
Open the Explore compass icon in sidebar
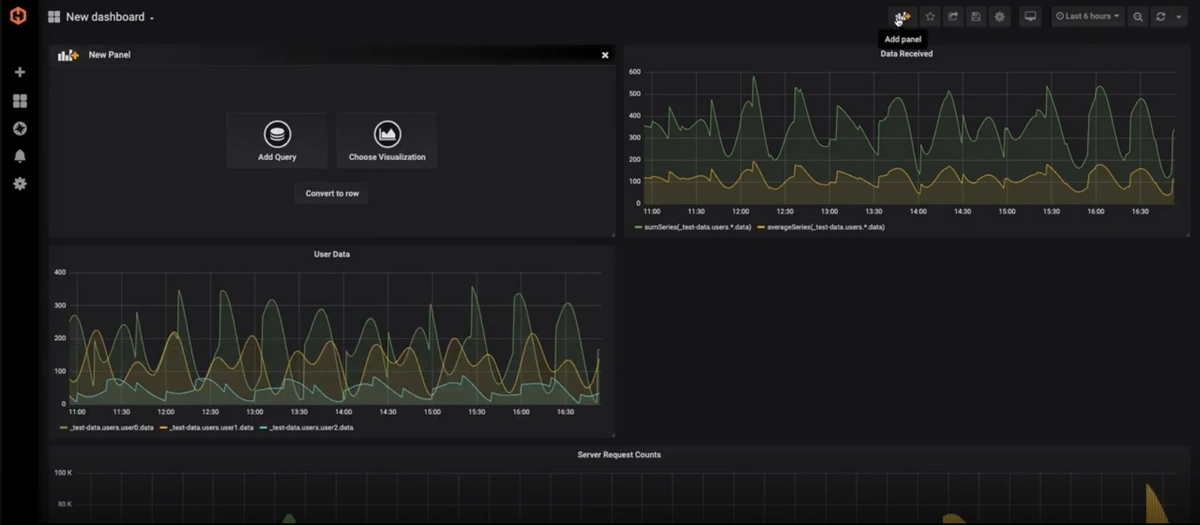[x=19, y=128]
